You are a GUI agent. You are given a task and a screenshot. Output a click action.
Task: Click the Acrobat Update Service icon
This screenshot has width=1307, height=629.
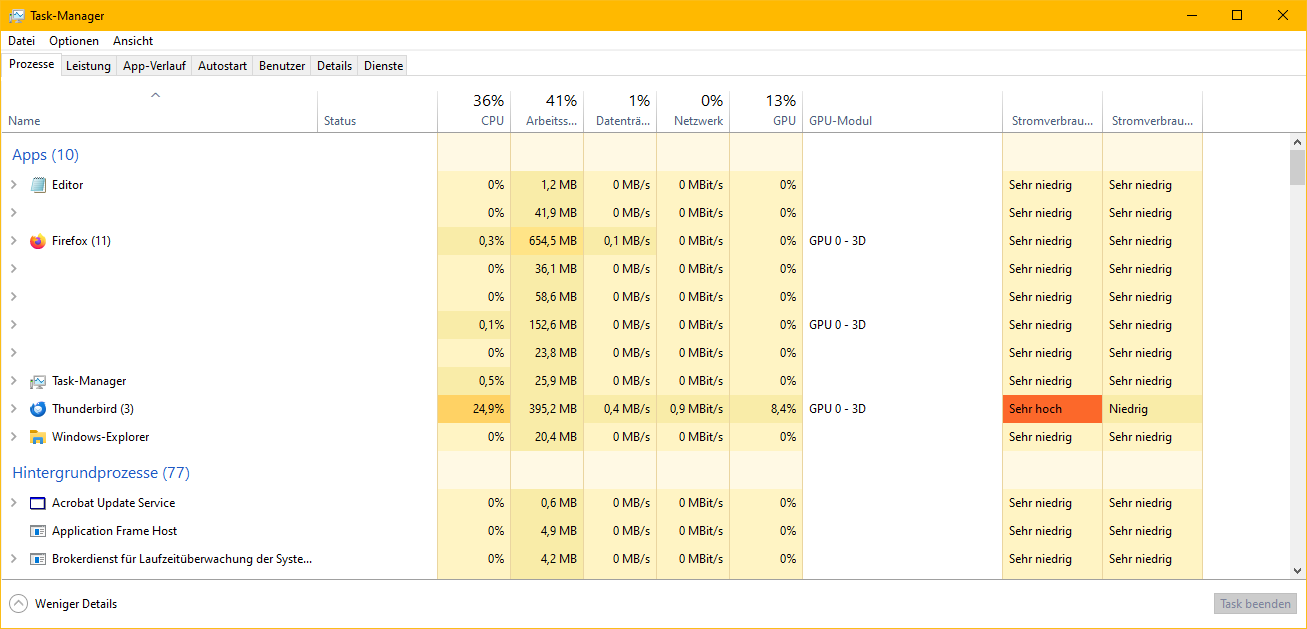(x=38, y=503)
